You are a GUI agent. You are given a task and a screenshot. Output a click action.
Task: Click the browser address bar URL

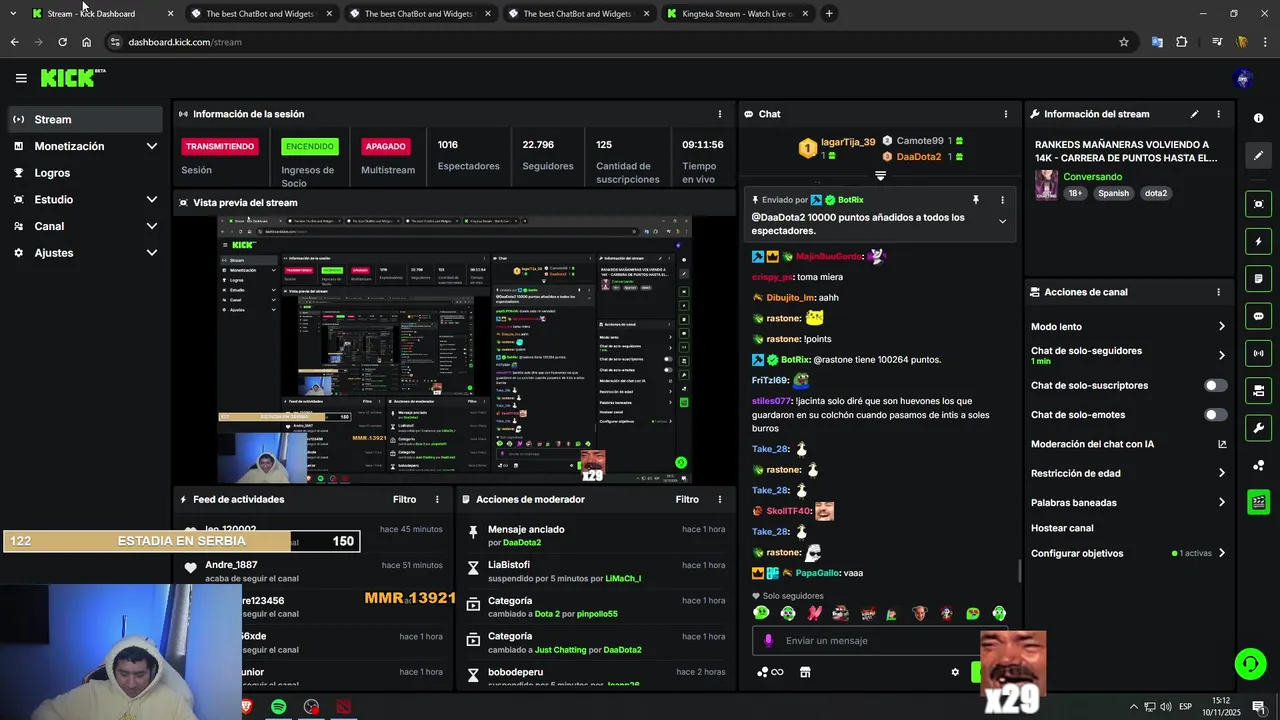(185, 42)
